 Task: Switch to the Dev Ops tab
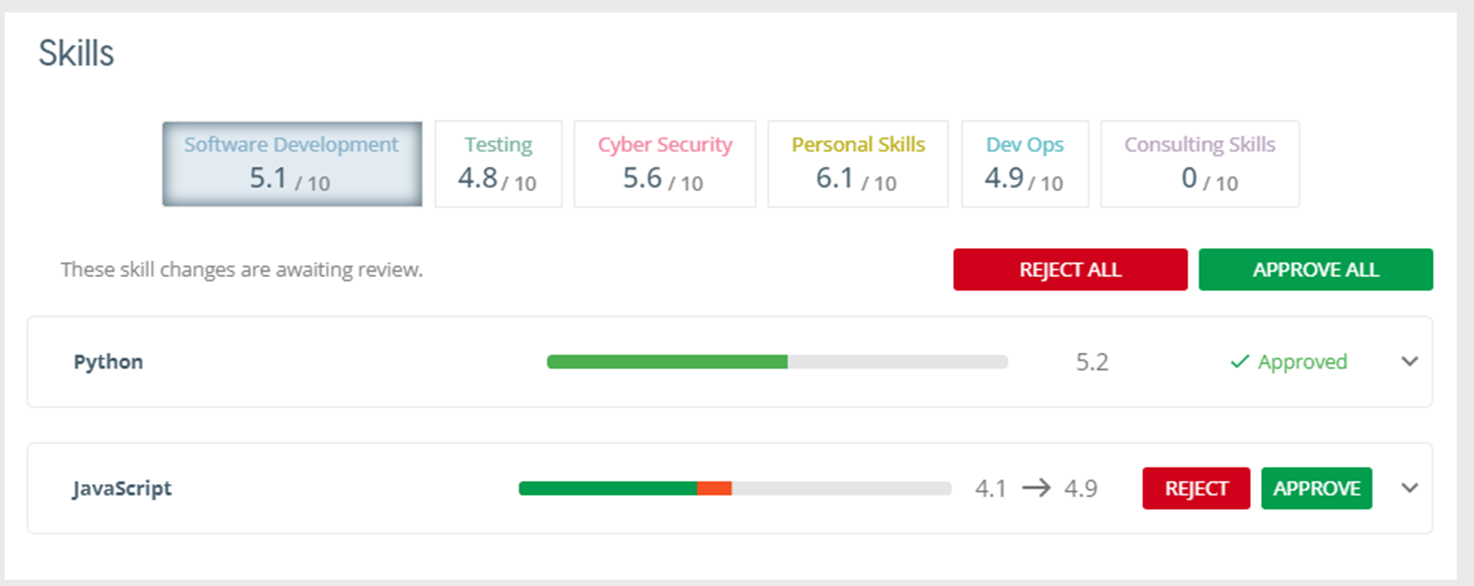point(1024,164)
